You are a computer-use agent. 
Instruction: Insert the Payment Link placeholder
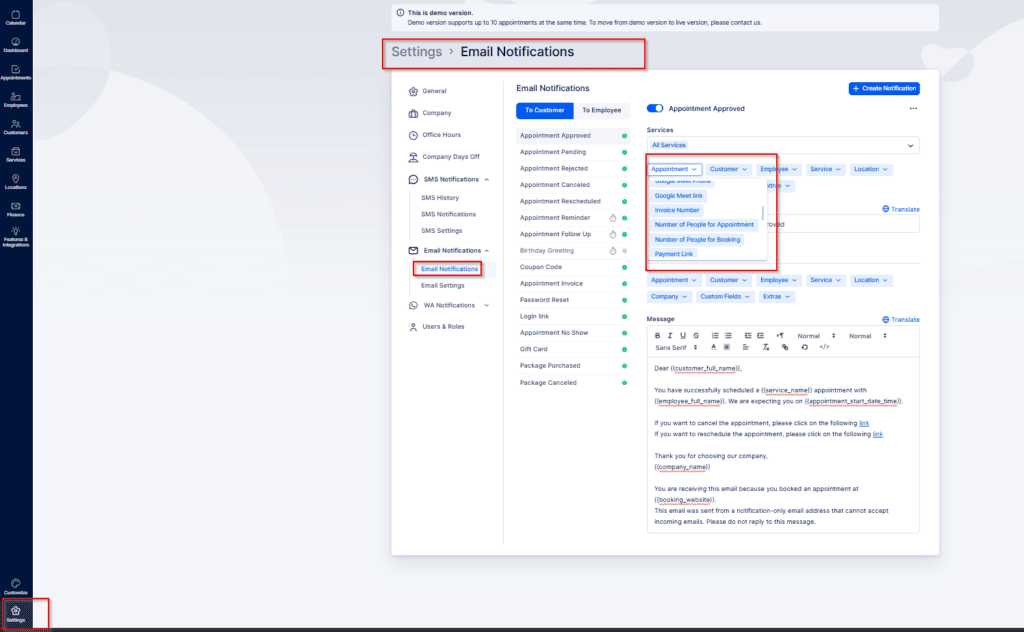click(674, 254)
